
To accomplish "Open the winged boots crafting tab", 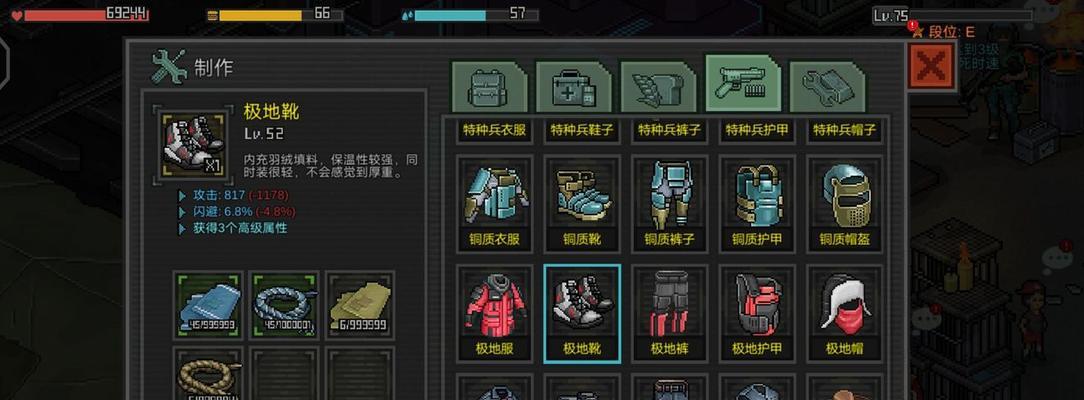I will click(657, 87).
